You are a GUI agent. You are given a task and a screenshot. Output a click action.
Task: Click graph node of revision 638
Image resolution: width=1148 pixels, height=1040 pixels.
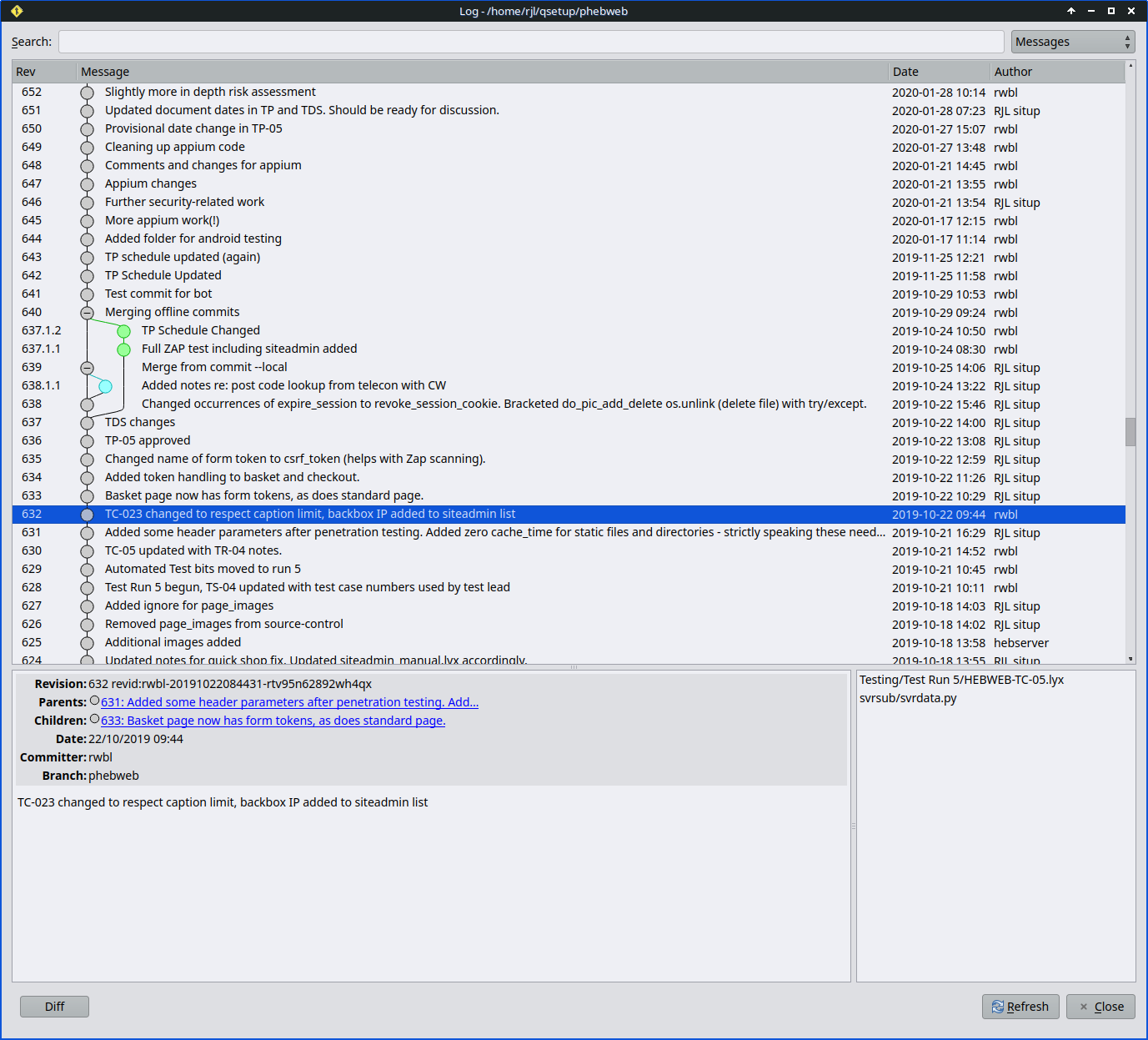[x=87, y=404]
